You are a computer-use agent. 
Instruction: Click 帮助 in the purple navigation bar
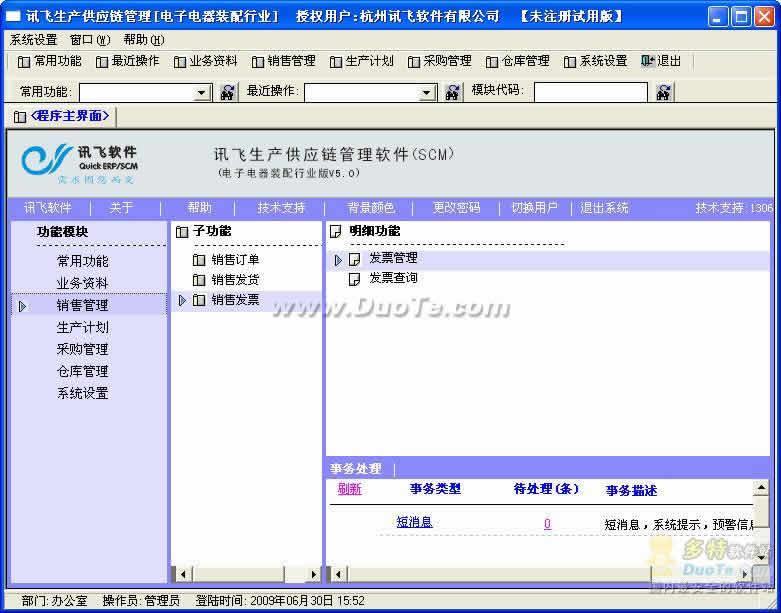click(200, 208)
